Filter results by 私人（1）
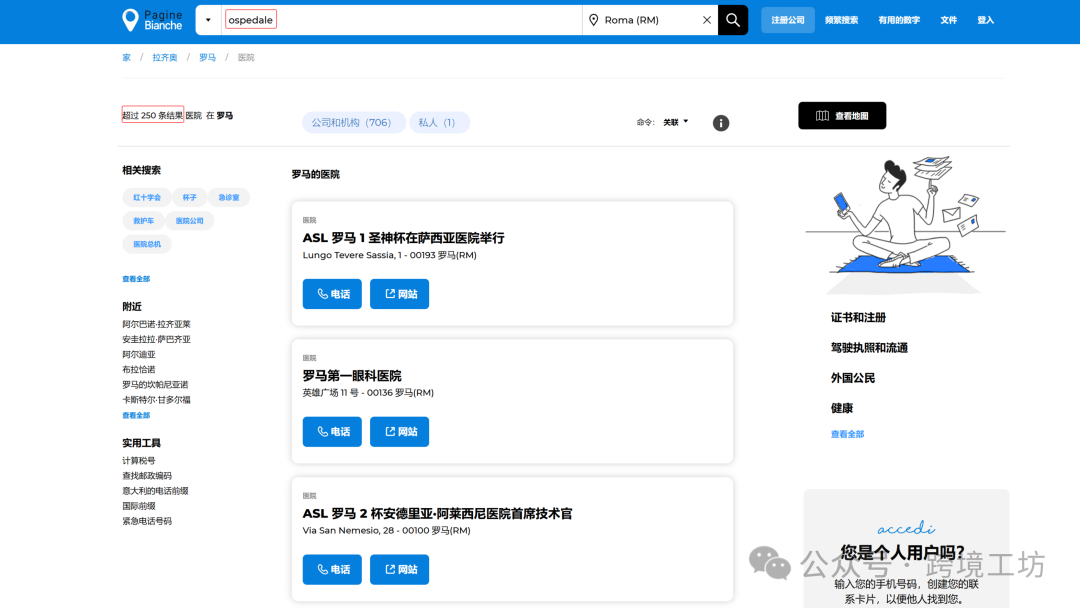Screen dimensions: 1080x608 click(x=440, y=121)
